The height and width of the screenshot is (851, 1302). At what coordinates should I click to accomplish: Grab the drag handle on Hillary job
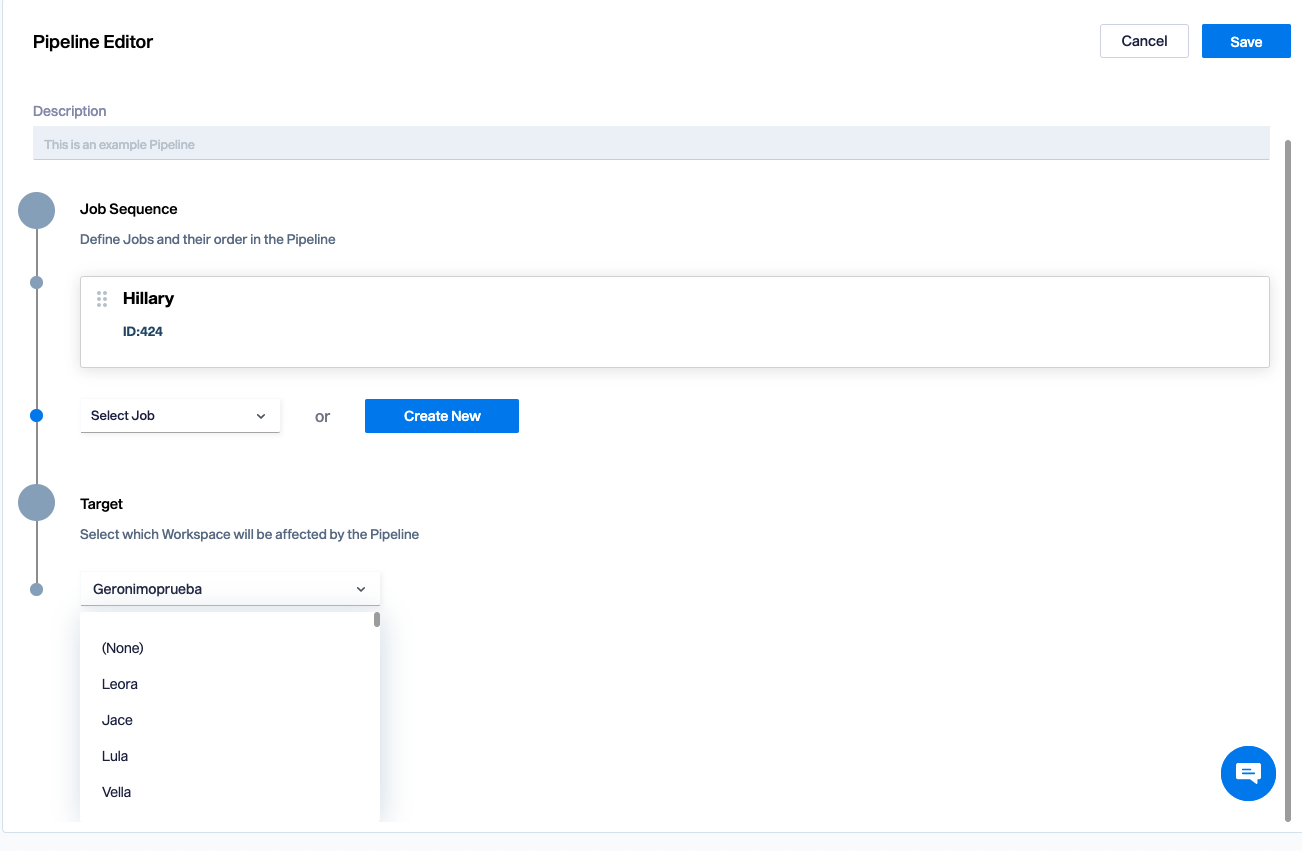[x=102, y=299]
